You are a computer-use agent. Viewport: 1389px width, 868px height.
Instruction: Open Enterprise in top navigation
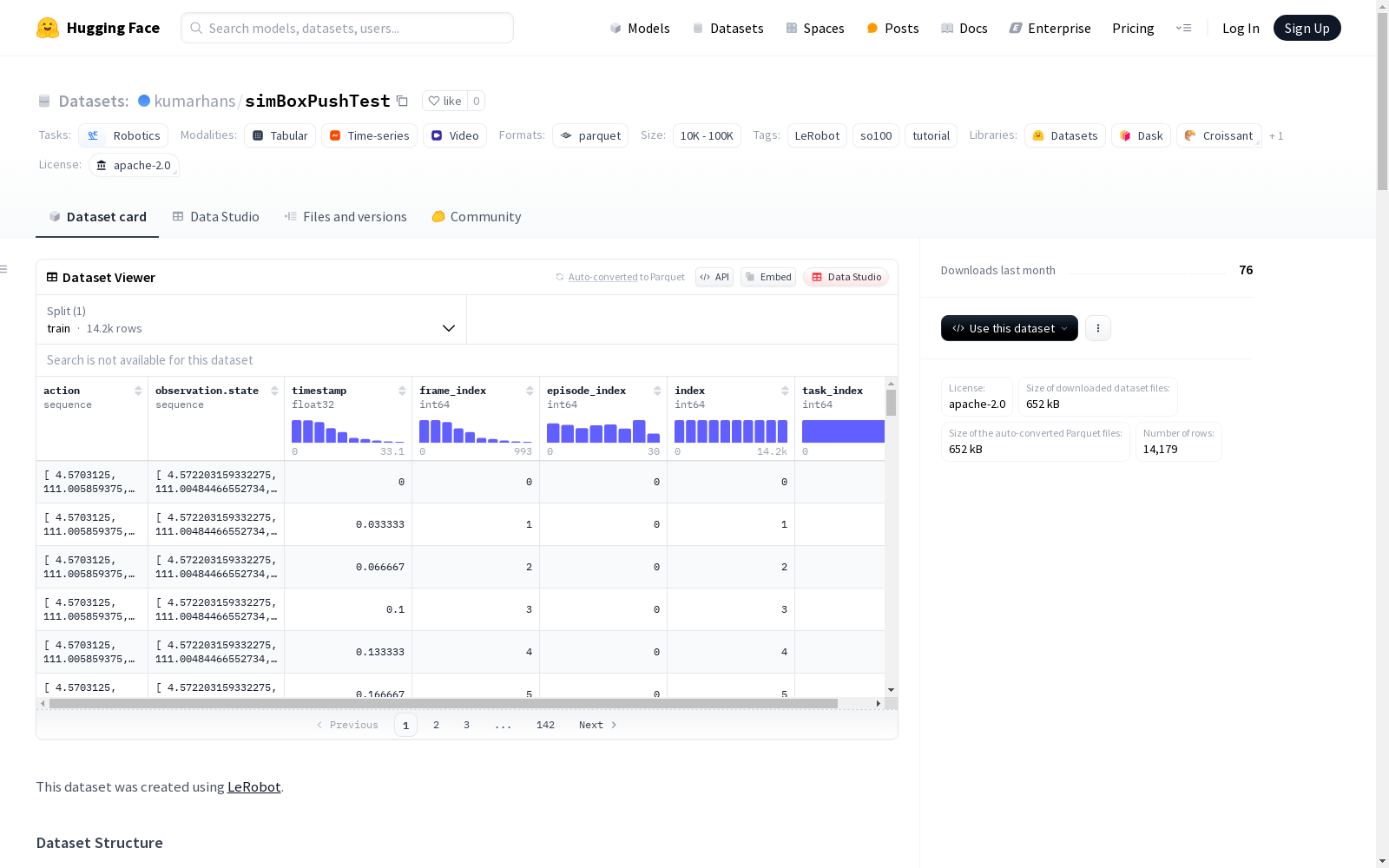click(x=1050, y=28)
